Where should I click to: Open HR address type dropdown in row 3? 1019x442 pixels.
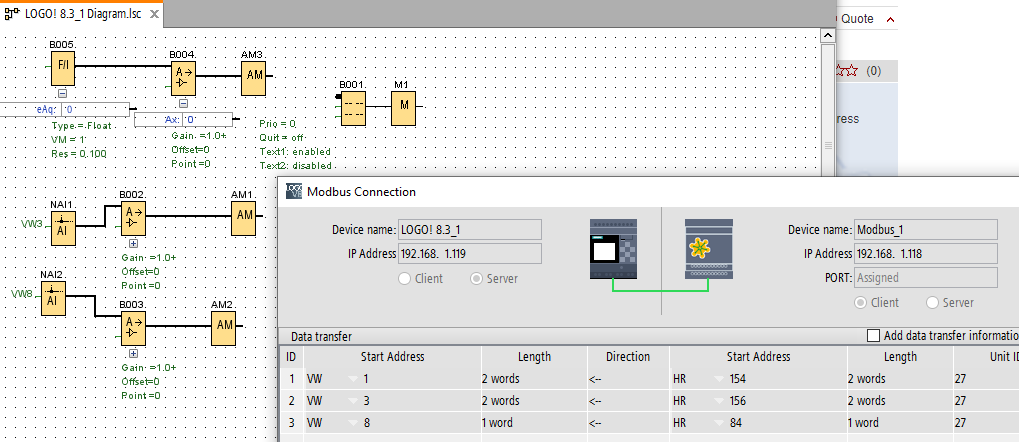pos(718,423)
